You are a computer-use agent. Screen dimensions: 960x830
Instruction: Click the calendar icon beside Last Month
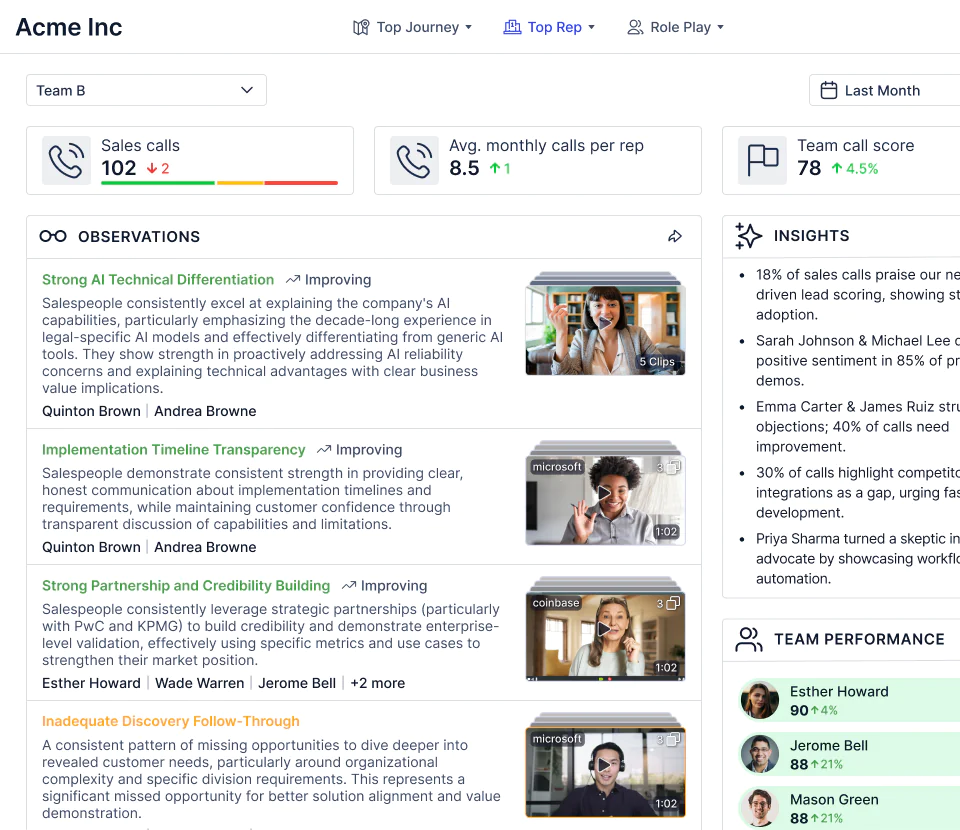pos(828,91)
